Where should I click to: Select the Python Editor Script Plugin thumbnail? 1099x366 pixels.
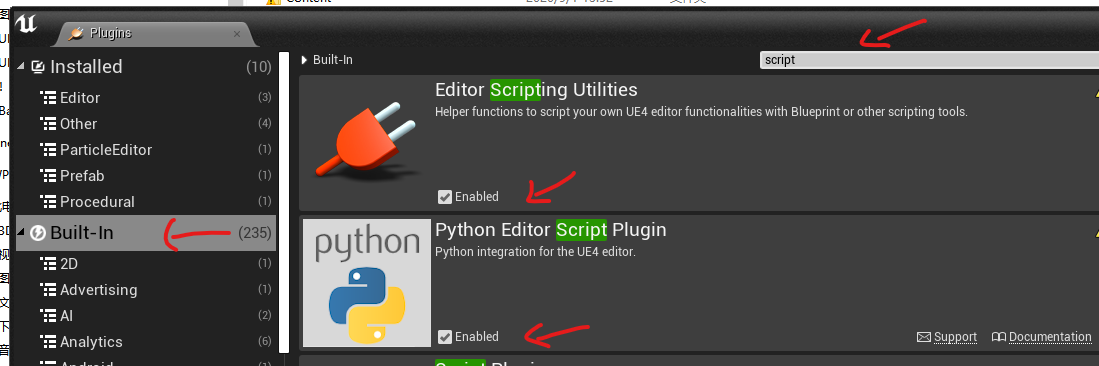tap(367, 283)
